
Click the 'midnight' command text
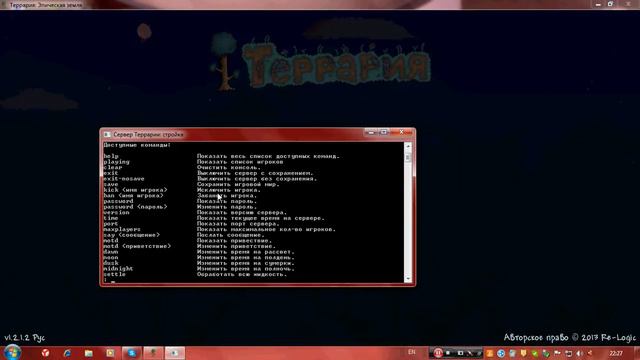coord(118,269)
